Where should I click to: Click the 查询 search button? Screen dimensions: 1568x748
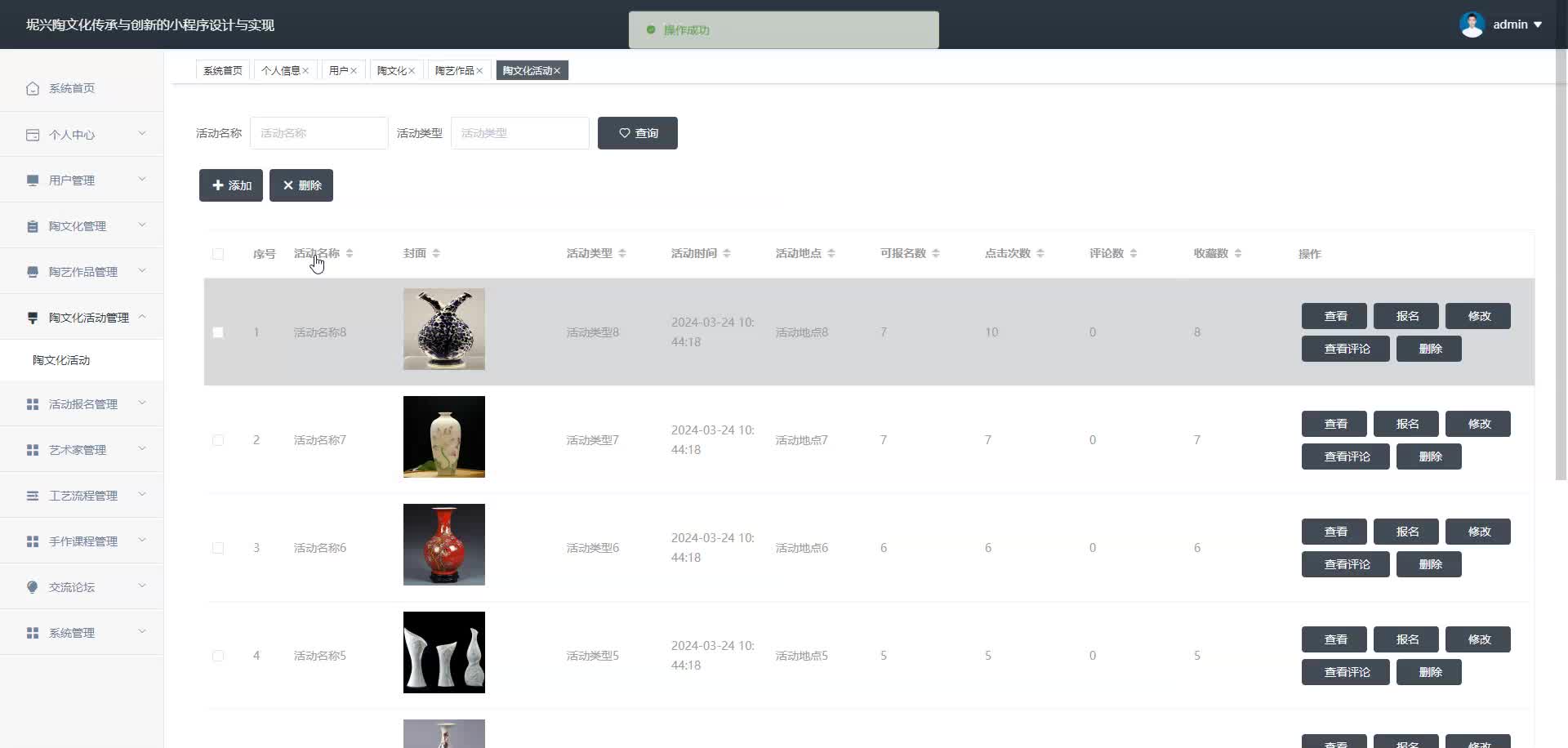tap(638, 133)
